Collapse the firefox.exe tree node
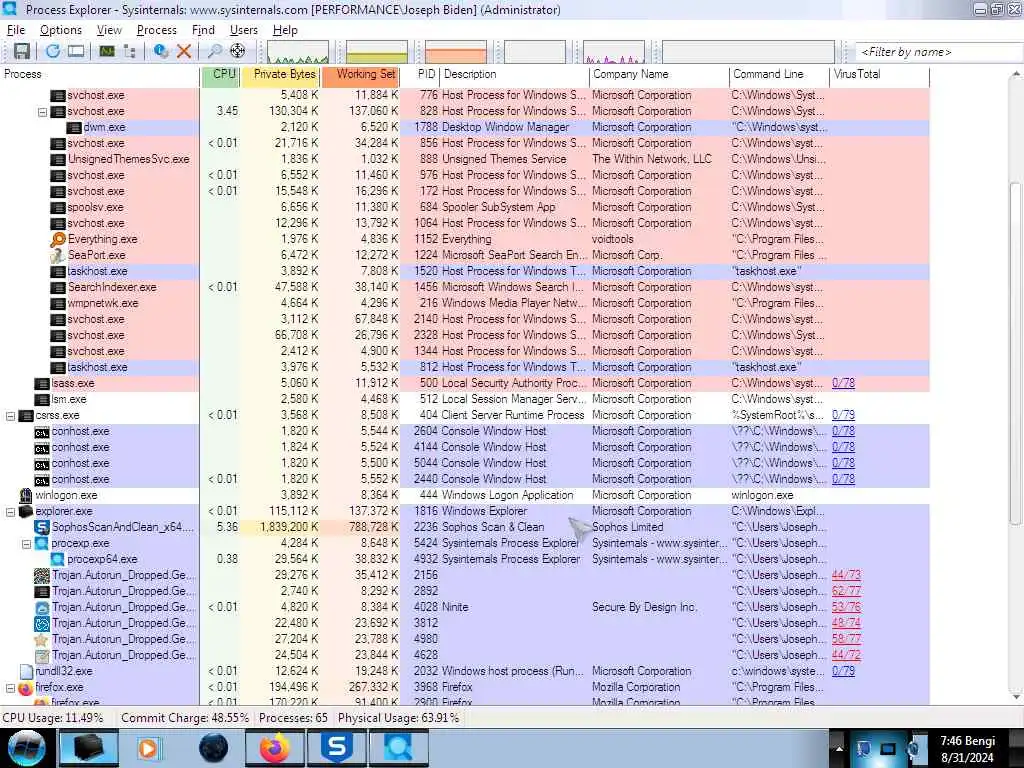This screenshot has height=768, width=1024. (10, 688)
